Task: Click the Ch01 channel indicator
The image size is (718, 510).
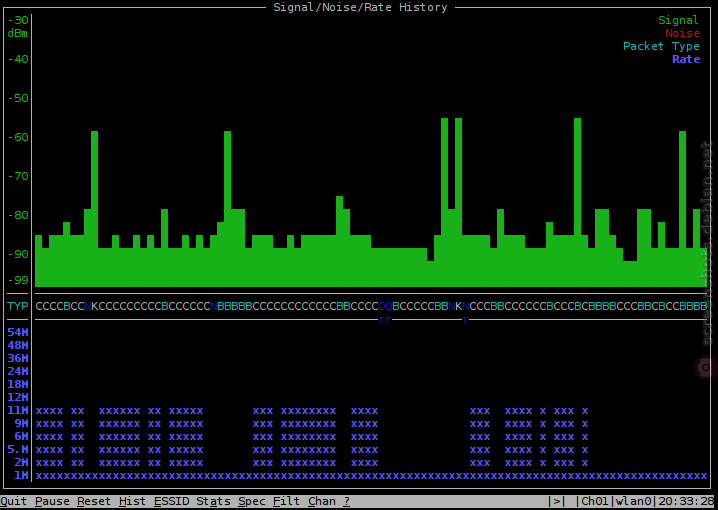Action: [x=595, y=501]
